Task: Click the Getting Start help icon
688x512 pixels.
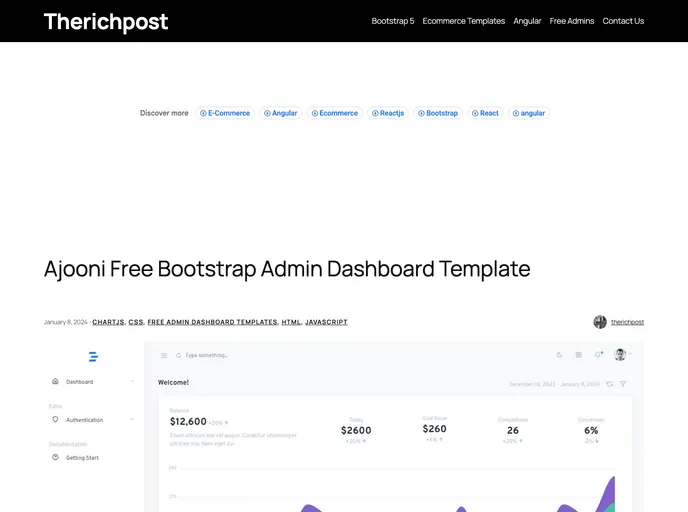Action: tap(56, 457)
